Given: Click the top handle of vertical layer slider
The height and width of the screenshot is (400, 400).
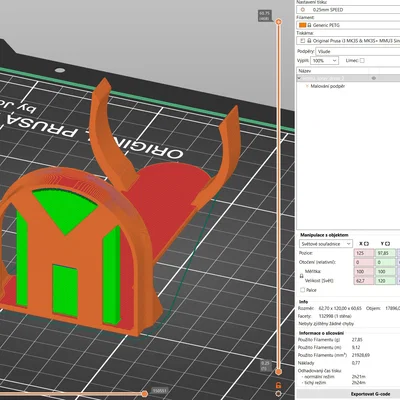Looking at the screenshot, I should click(x=279, y=22).
